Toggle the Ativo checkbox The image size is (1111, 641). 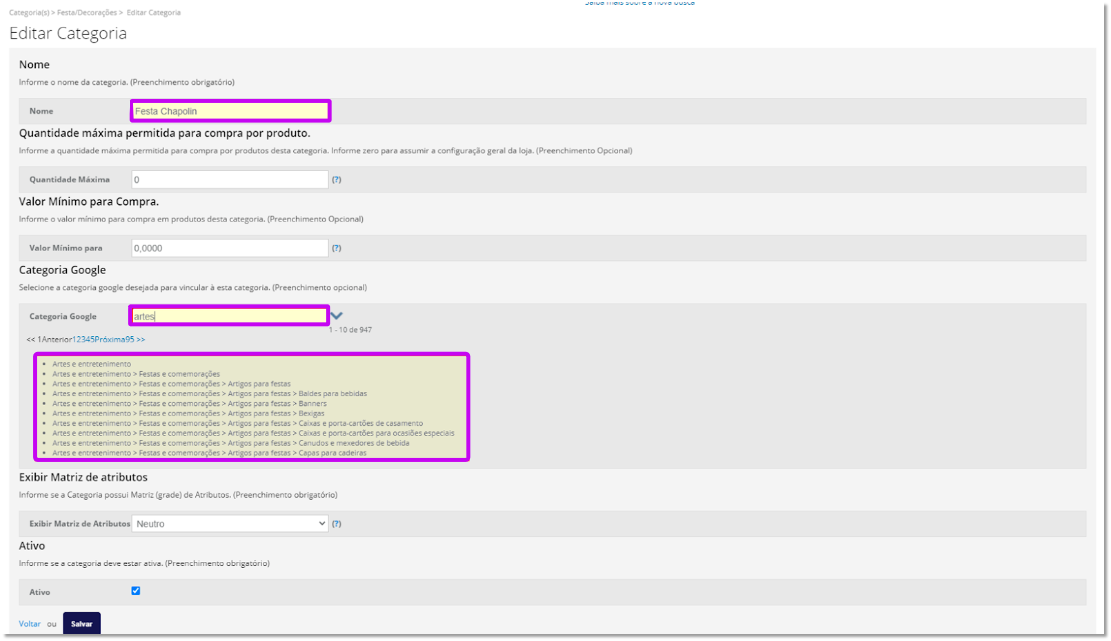(x=136, y=591)
